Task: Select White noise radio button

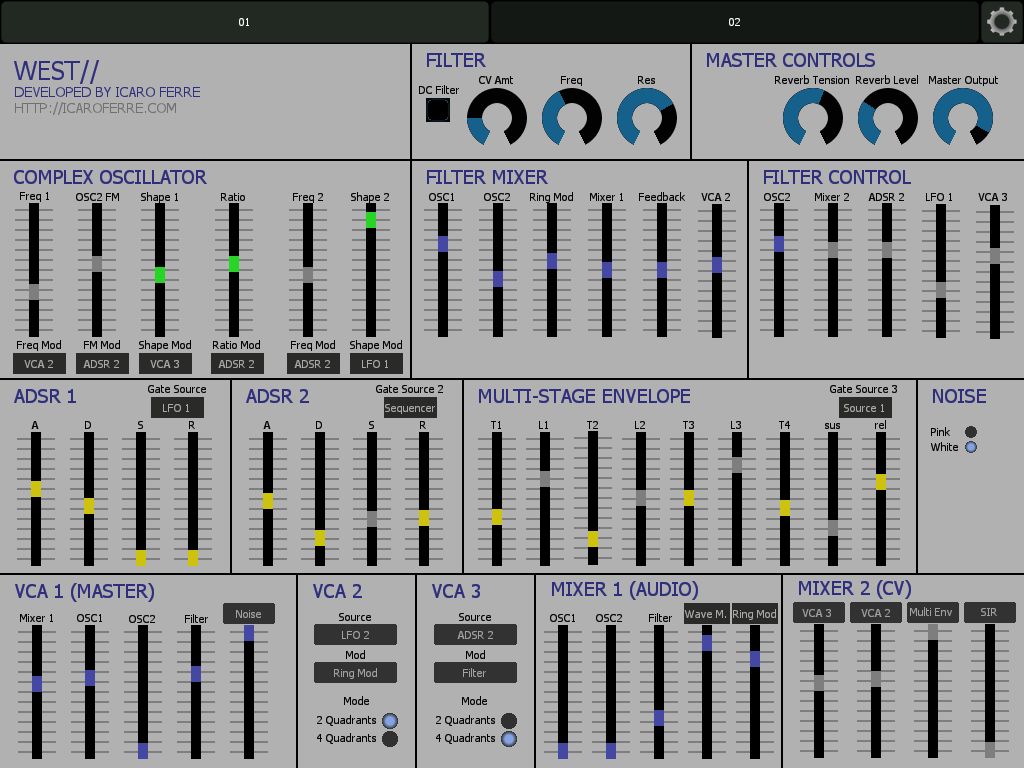Action: click(x=971, y=447)
